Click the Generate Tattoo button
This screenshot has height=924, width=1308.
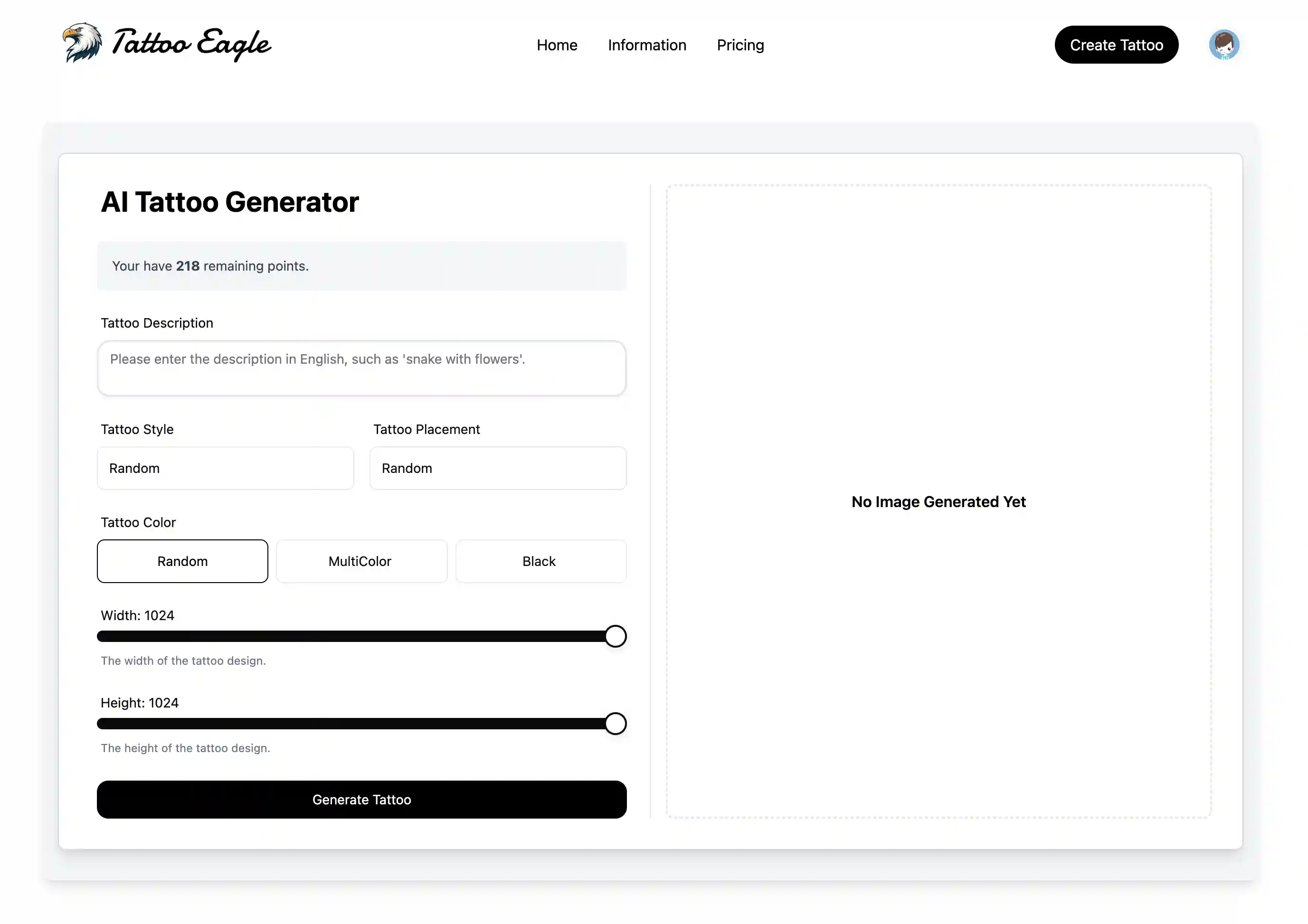click(x=362, y=799)
